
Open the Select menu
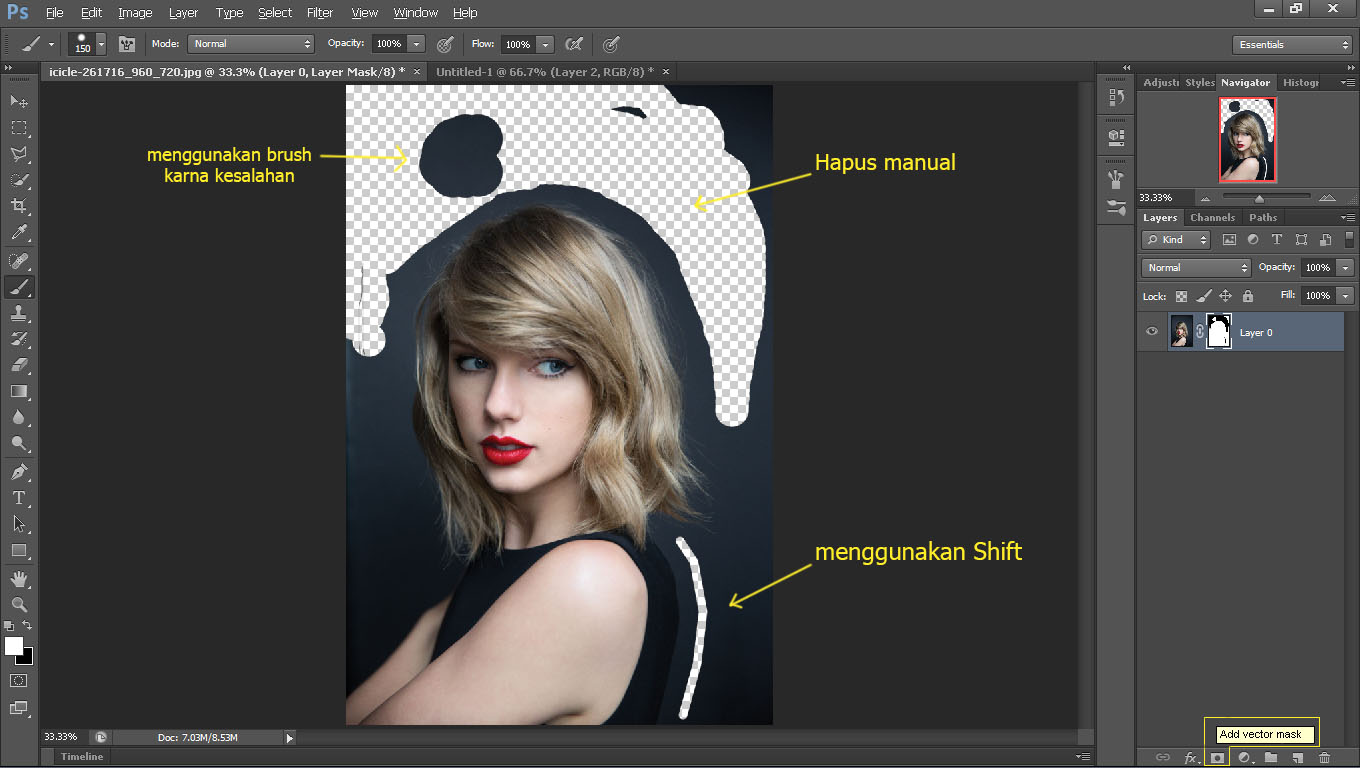pos(275,13)
